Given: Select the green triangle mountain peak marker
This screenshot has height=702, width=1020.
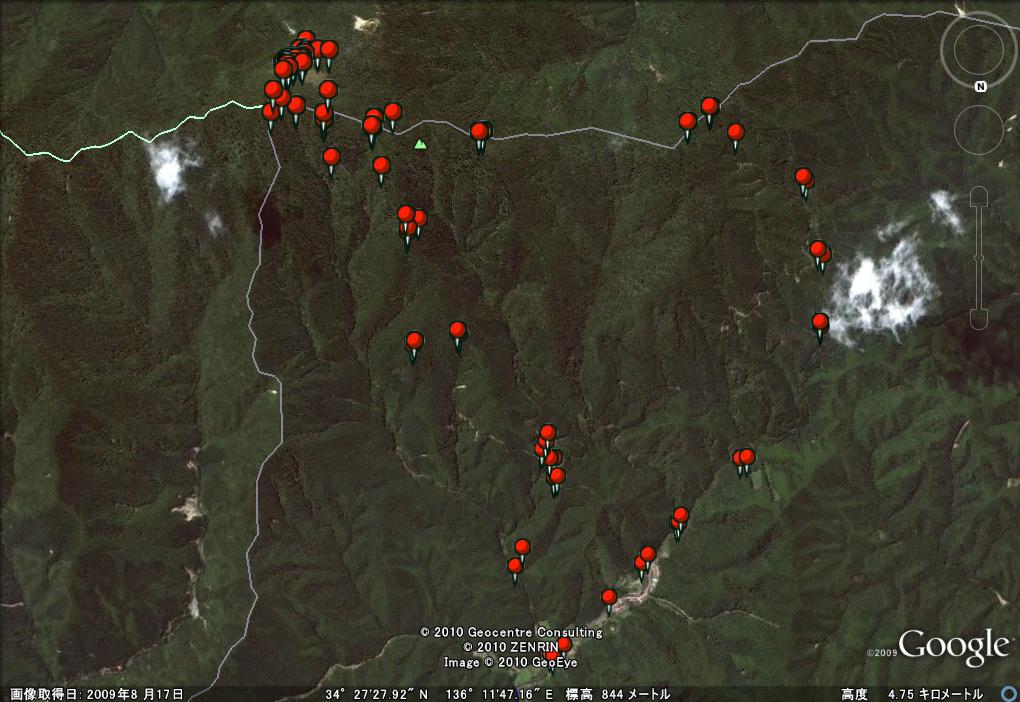Looking at the screenshot, I should pos(420,144).
